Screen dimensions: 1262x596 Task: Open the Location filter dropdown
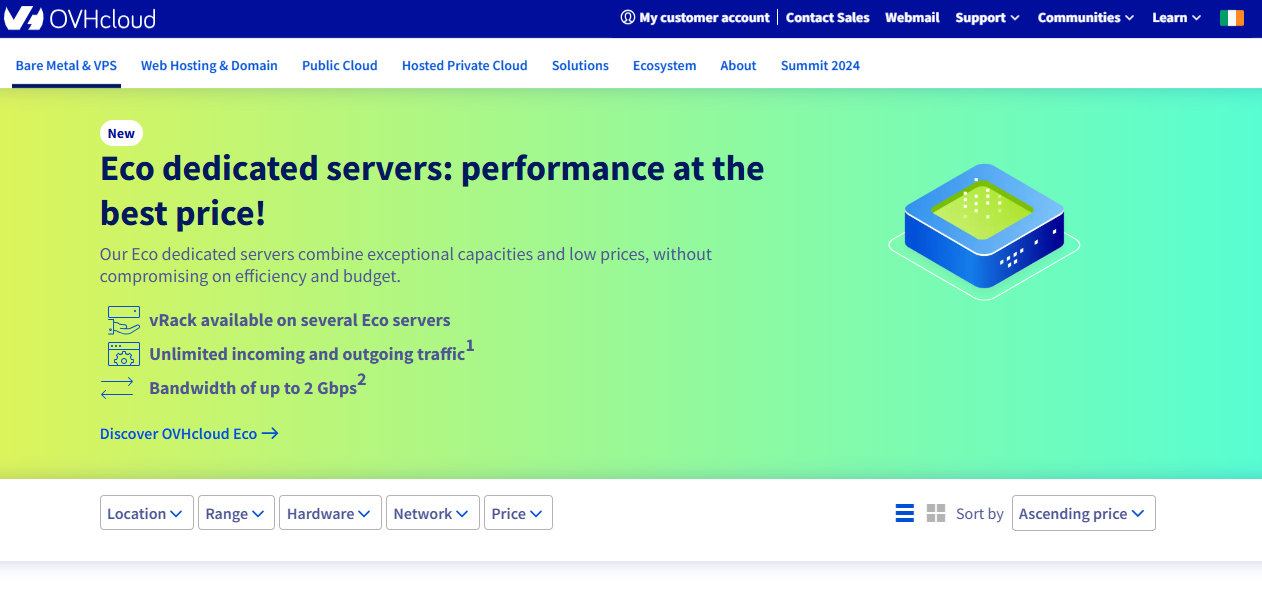(x=146, y=512)
